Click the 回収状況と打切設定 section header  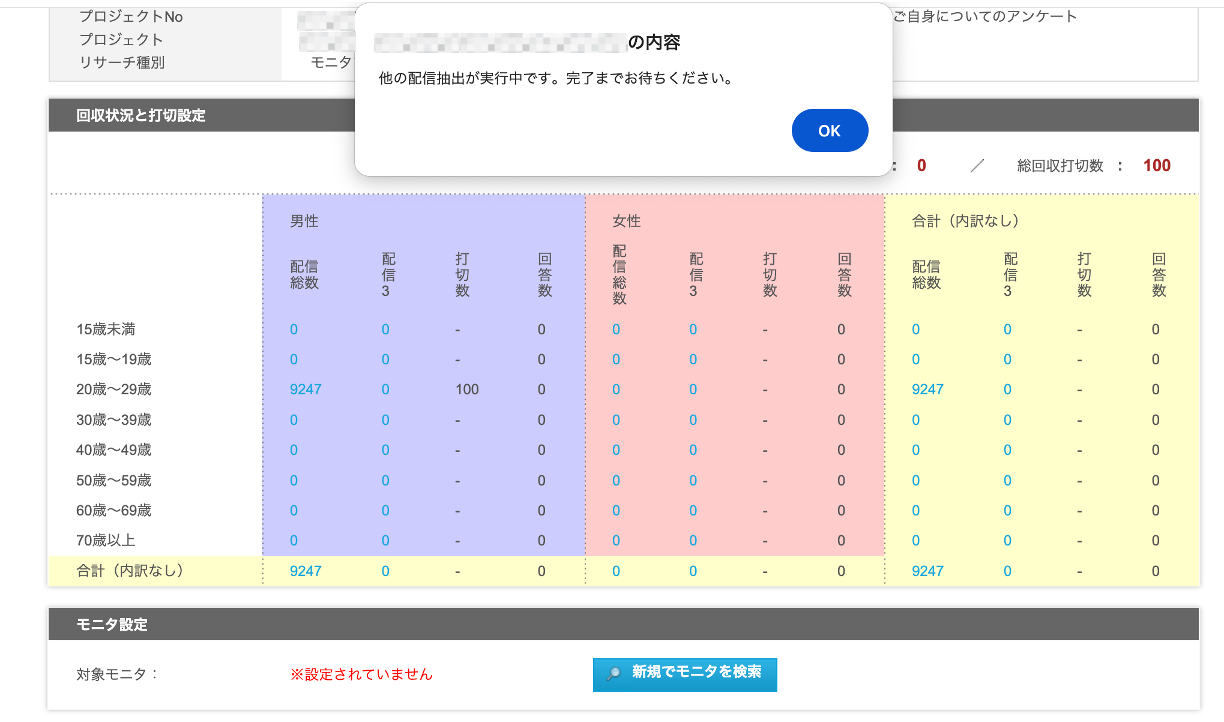click(141, 115)
